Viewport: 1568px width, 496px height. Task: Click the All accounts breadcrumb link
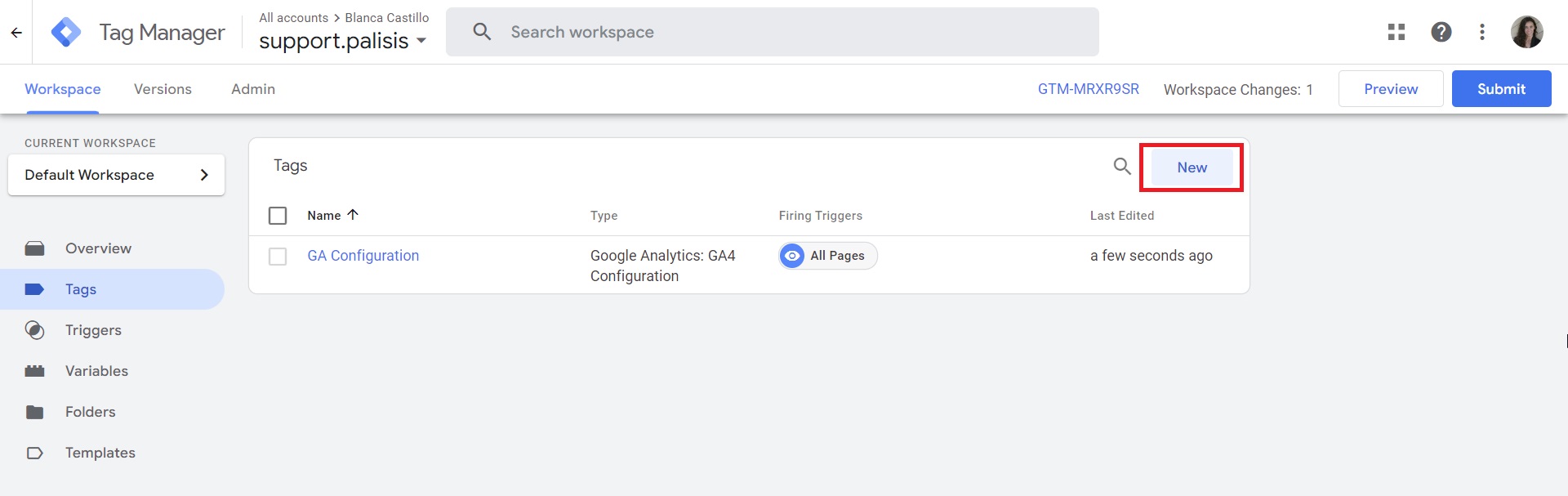[294, 17]
